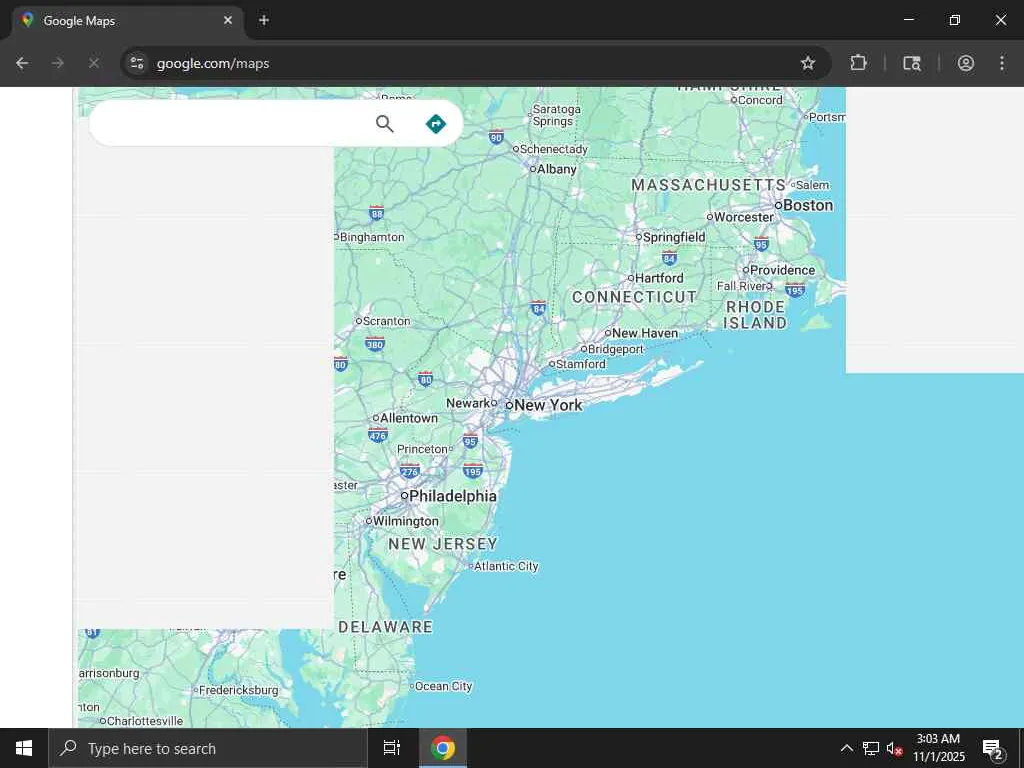Click the muted volume tray icon
Viewport: 1024px width, 768px height.
(x=894, y=748)
